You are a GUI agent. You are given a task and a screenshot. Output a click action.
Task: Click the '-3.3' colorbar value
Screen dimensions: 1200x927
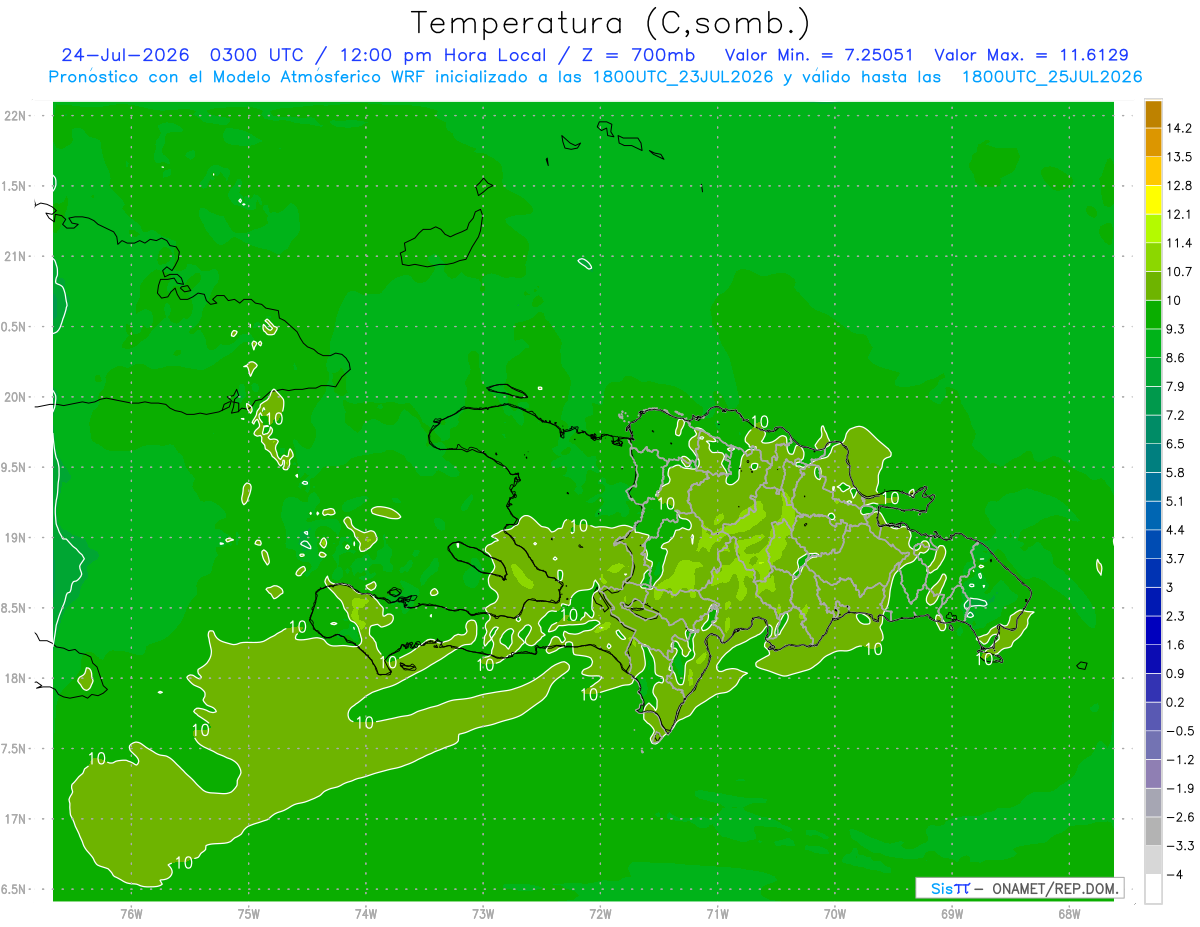pyautogui.click(x=1178, y=846)
